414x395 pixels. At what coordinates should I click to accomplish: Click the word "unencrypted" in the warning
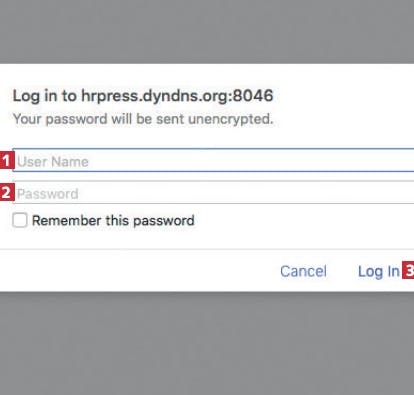(230, 119)
